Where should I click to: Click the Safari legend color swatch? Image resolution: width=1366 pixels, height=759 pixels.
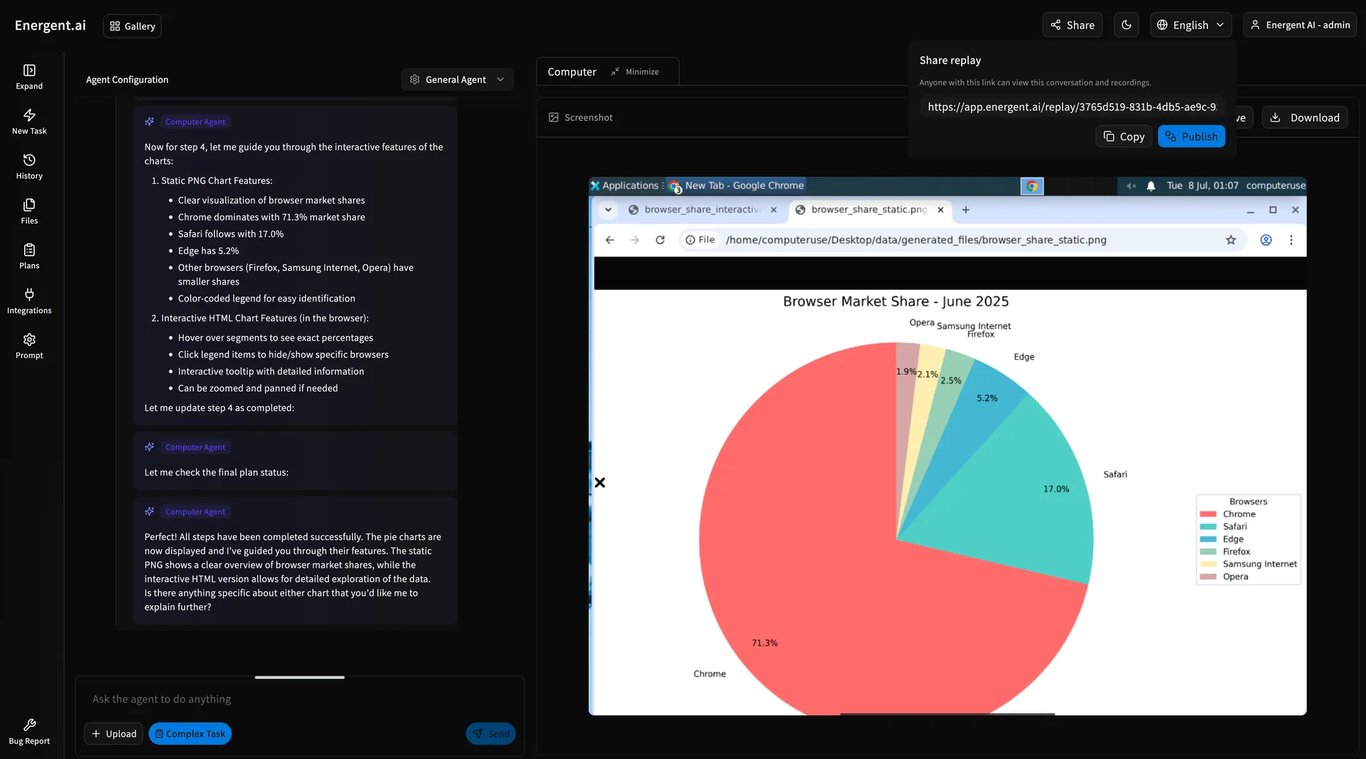click(1207, 527)
